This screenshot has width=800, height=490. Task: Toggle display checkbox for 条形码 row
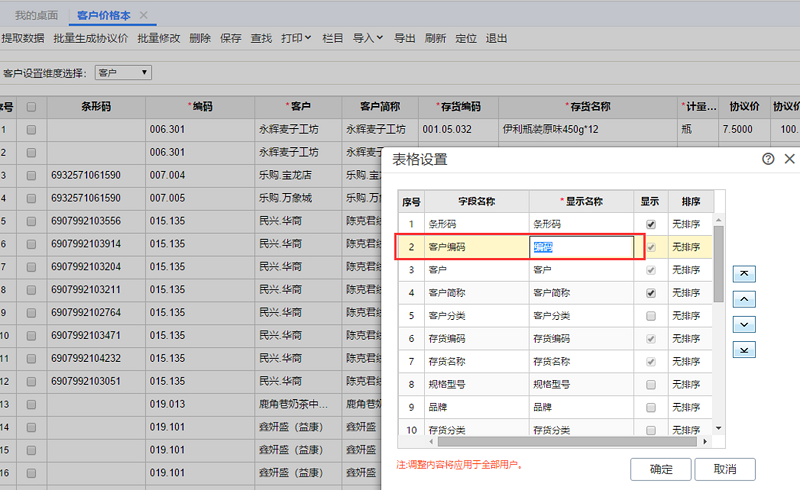click(651, 224)
